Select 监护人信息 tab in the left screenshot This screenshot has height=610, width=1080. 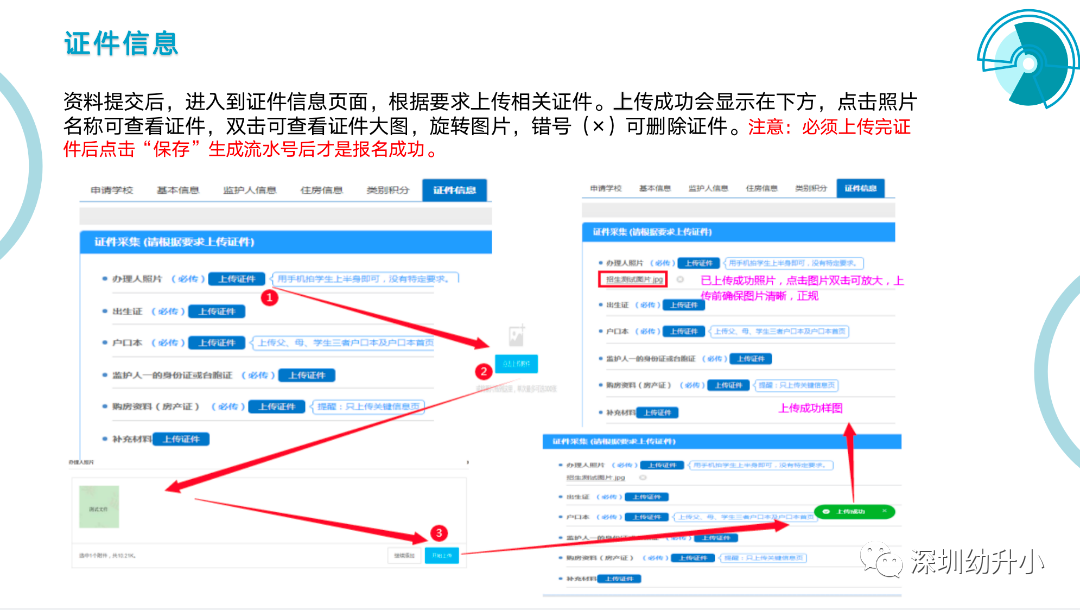pyautogui.click(x=249, y=190)
